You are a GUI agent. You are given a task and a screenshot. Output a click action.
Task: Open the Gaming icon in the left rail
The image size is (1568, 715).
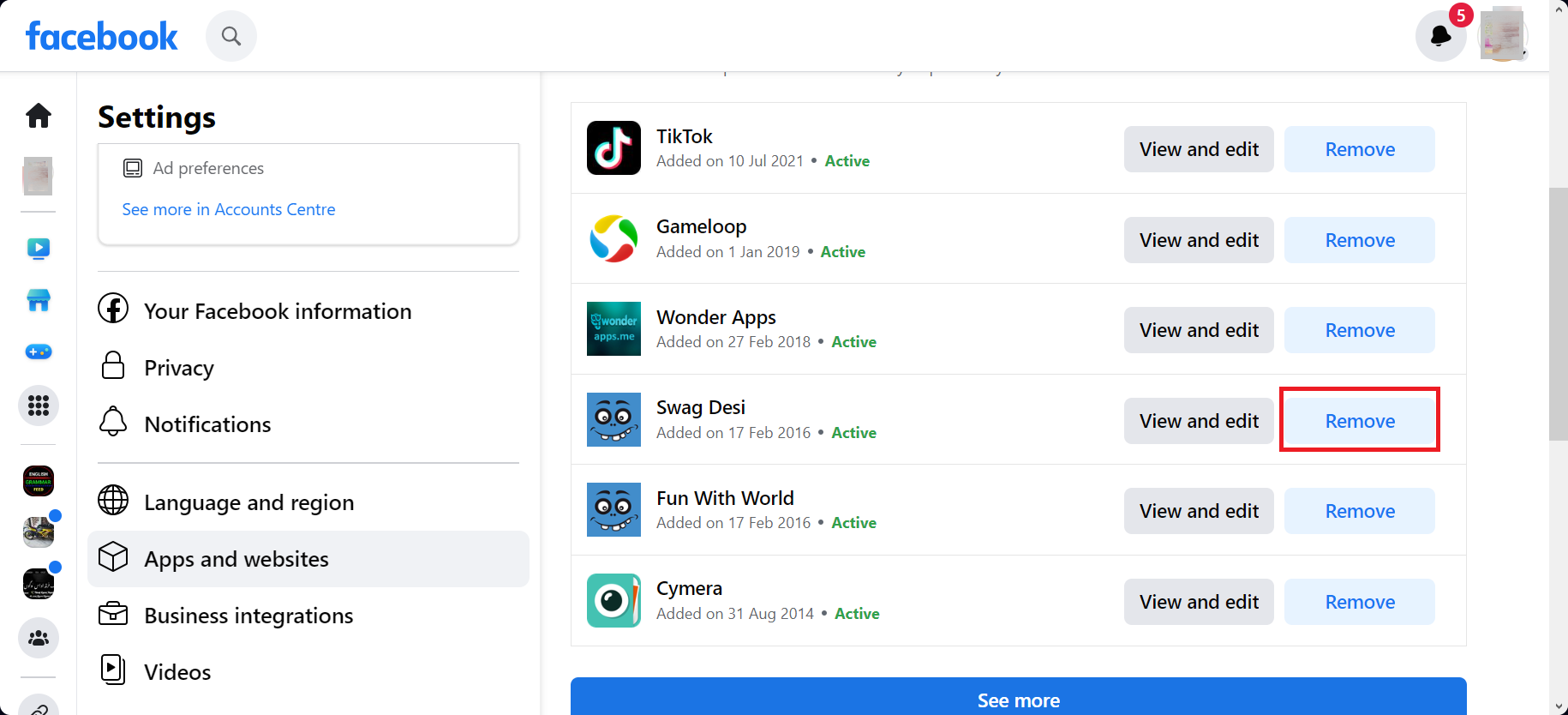[x=39, y=351]
